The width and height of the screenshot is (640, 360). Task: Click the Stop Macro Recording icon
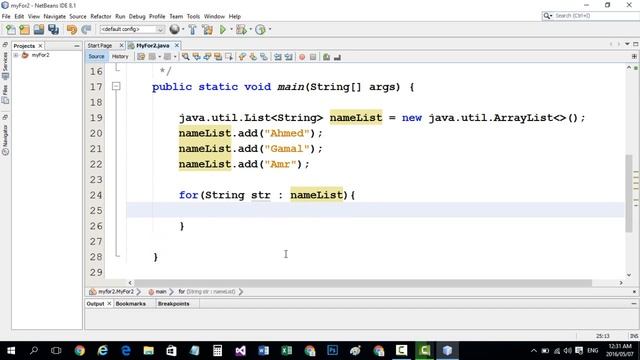313,57
